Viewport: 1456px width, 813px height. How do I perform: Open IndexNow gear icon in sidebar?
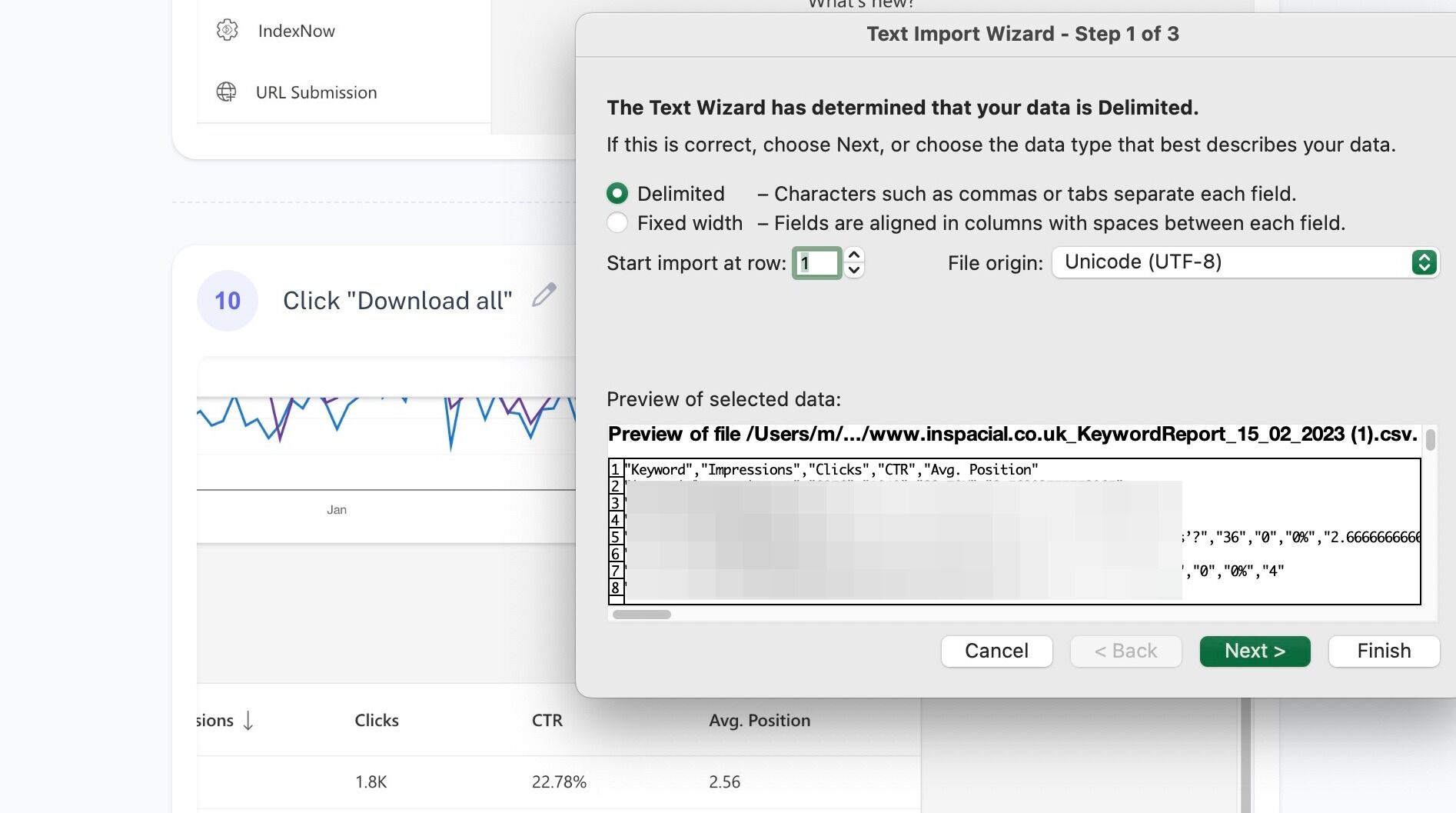227,31
